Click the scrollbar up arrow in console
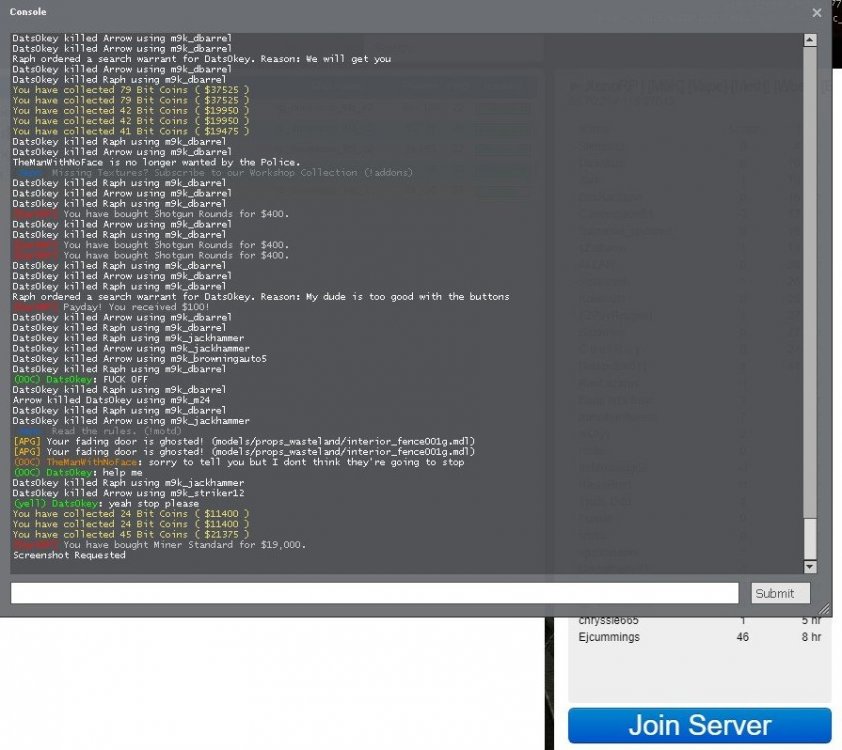The height and width of the screenshot is (750, 842). (x=811, y=40)
